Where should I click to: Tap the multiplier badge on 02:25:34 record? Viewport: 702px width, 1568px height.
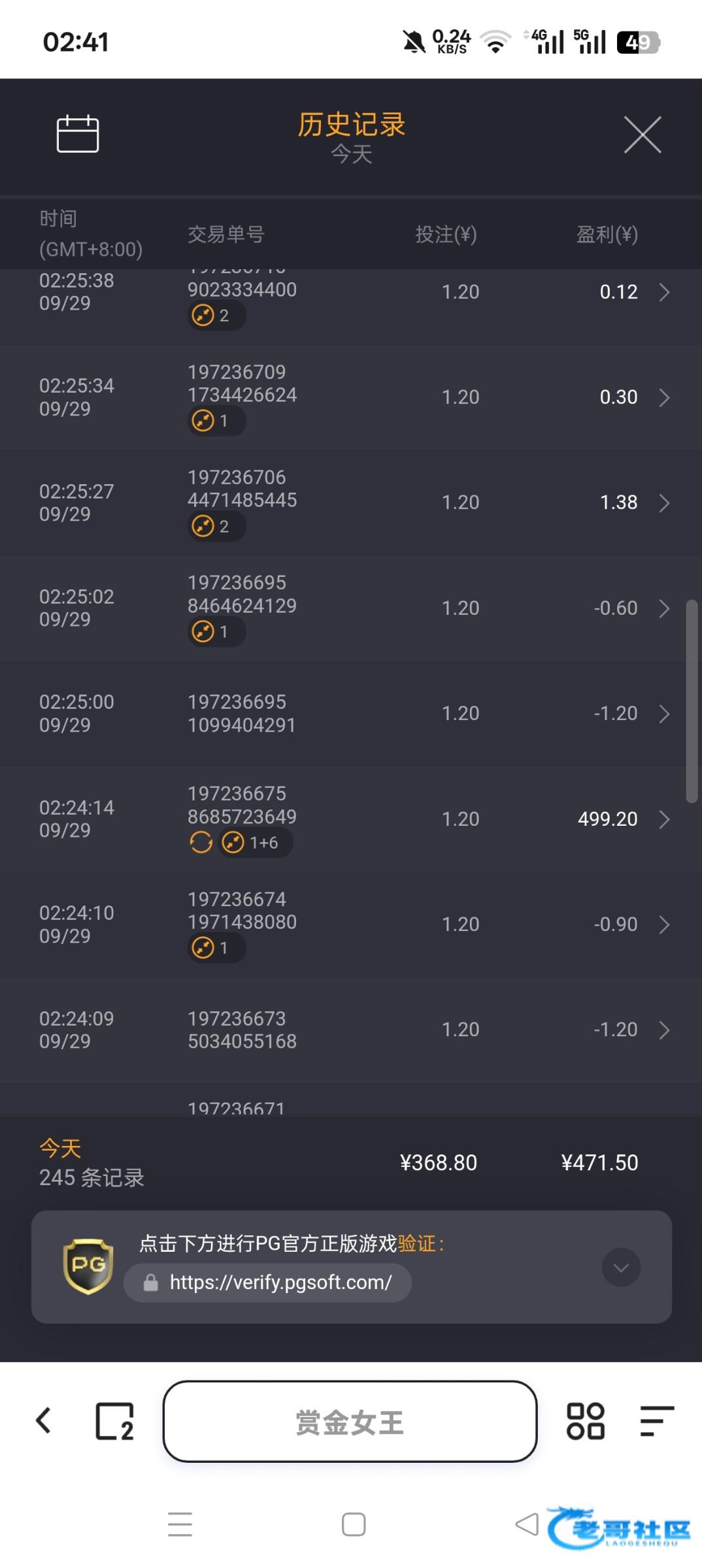(216, 421)
